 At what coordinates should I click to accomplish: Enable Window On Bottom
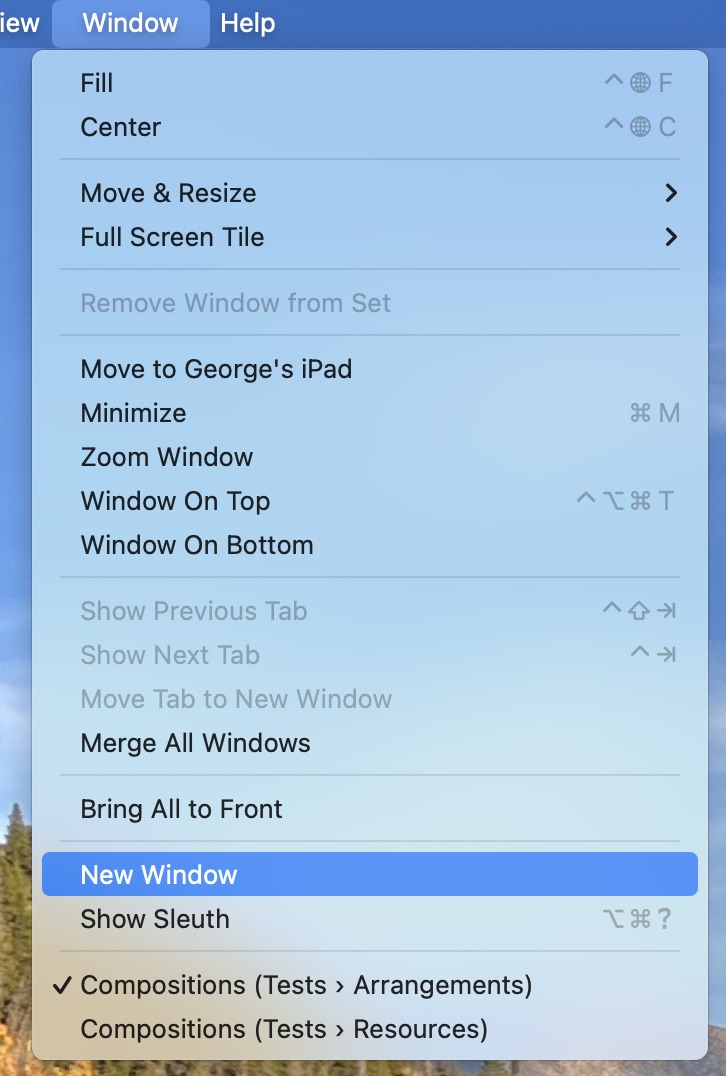coord(197,545)
